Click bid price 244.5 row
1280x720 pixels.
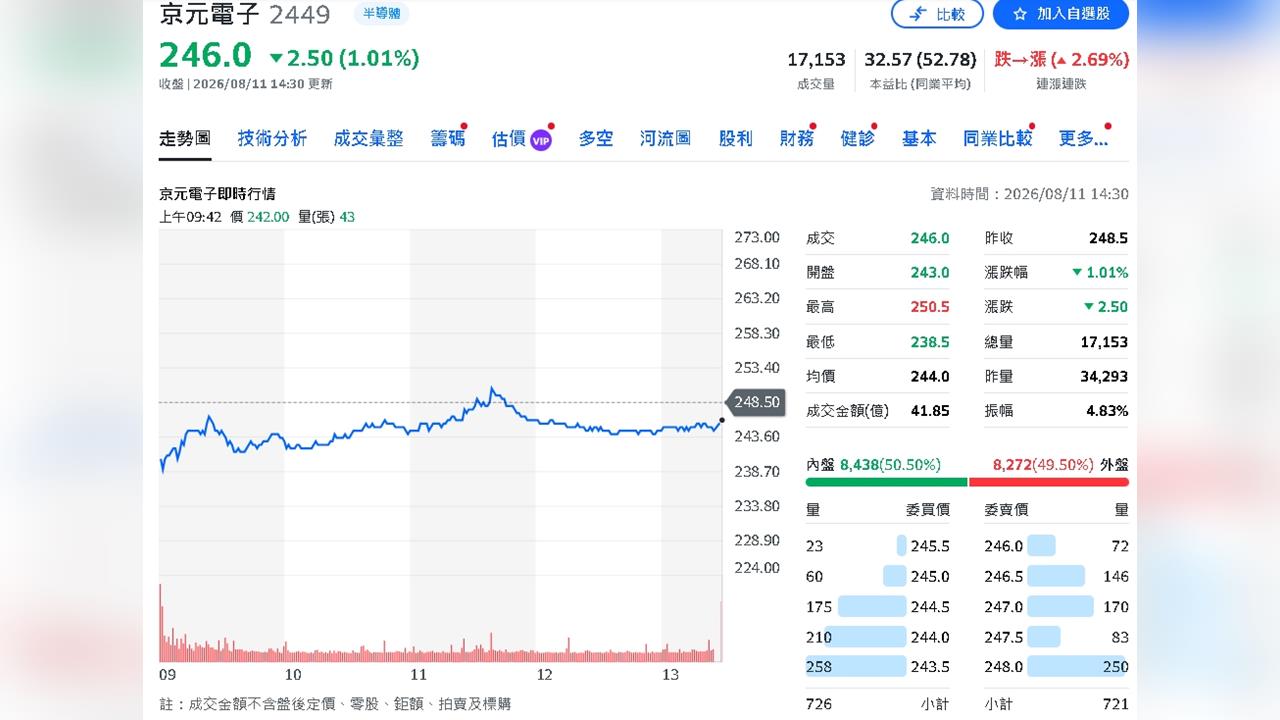pos(878,606)
